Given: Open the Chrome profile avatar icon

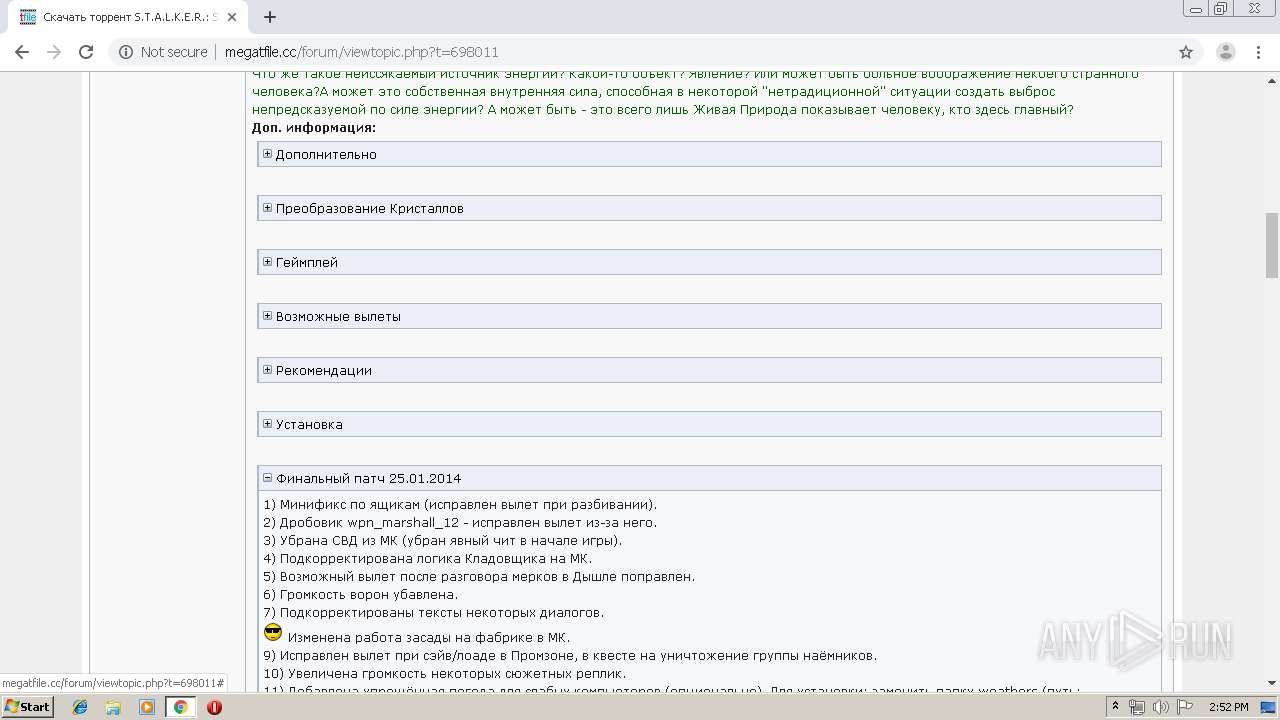Looking at the screenshot, I should point(1225,52).
